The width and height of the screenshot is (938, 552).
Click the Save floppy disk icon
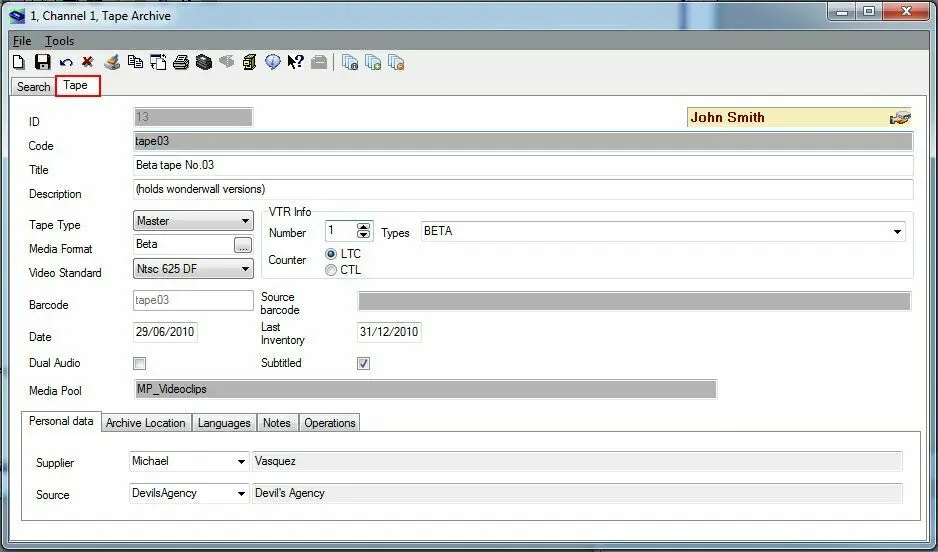coord(42,63)
